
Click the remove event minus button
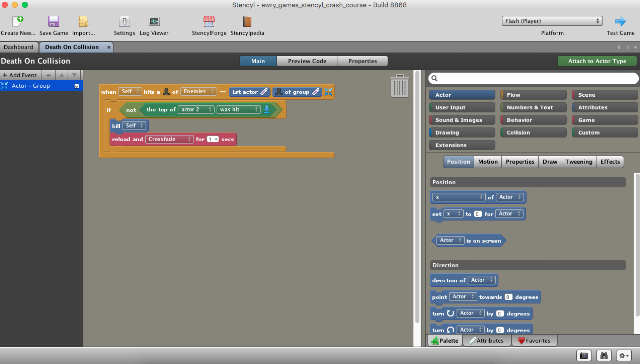49,75
